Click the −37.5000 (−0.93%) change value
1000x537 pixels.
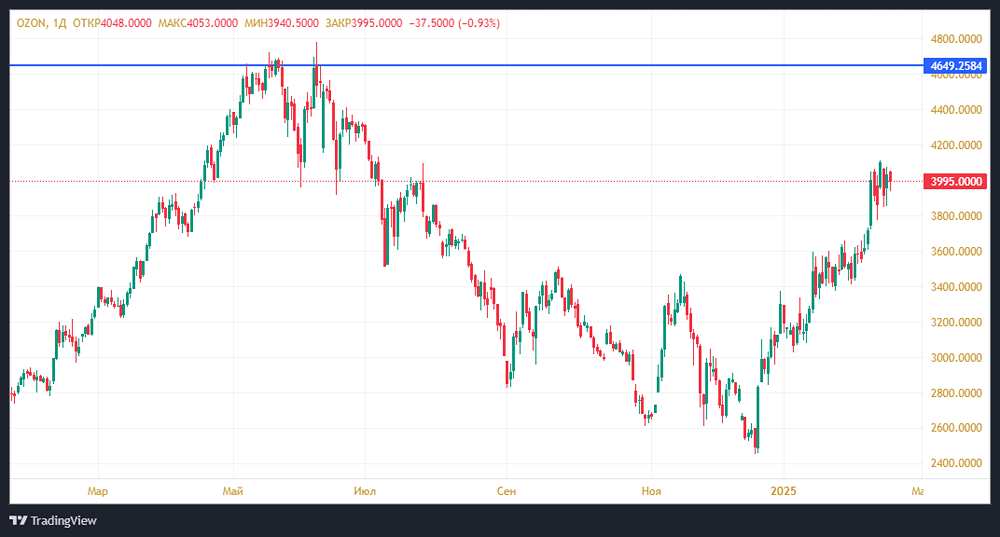[x=455, y=22]
